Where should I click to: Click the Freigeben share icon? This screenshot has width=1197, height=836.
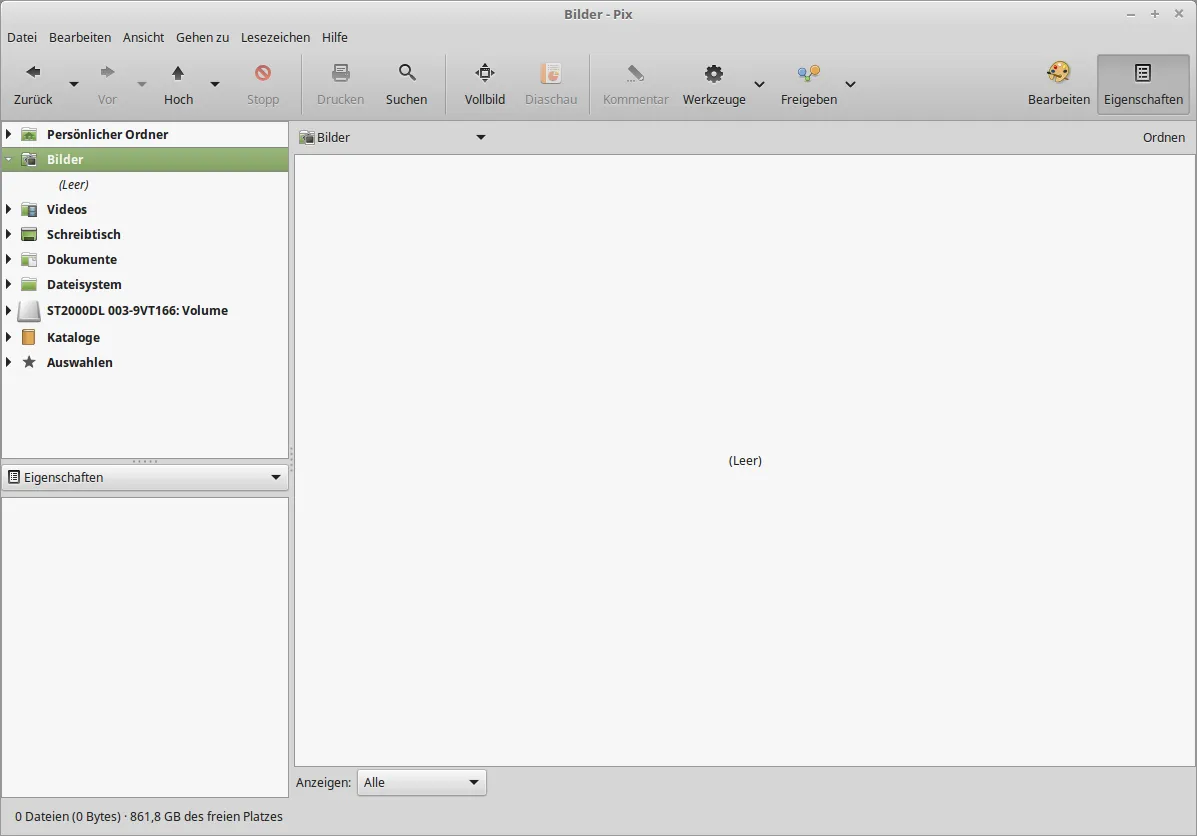(808, 73)
